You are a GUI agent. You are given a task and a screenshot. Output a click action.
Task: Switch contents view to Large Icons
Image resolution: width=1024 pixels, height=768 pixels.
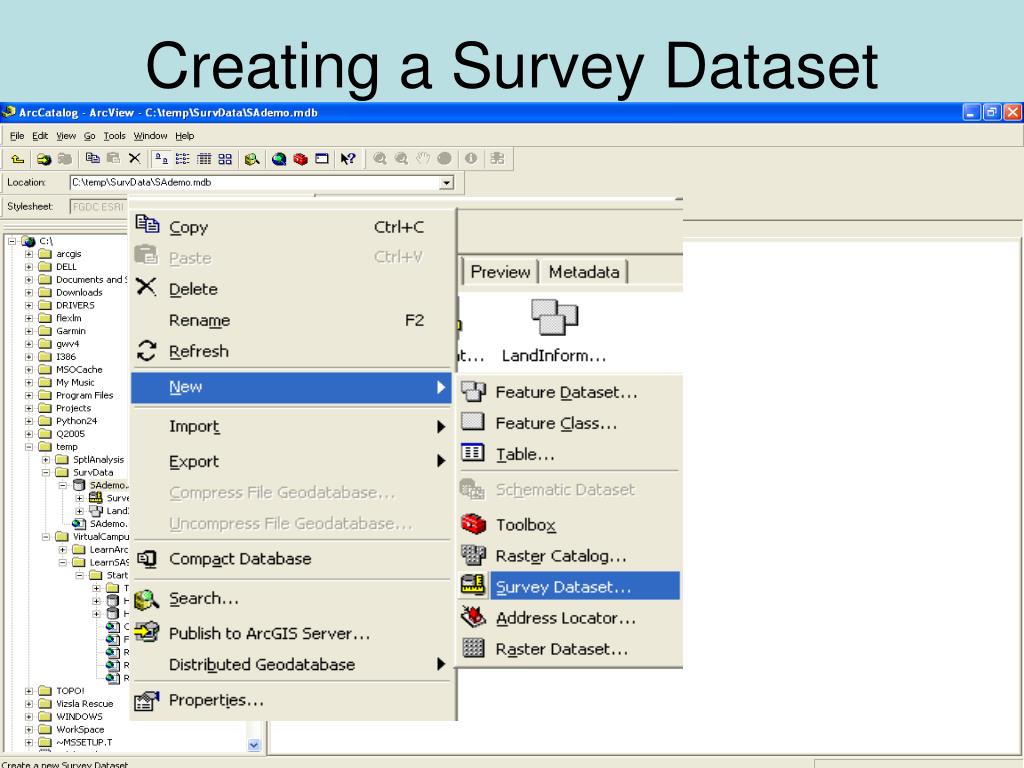coord(161,159)
